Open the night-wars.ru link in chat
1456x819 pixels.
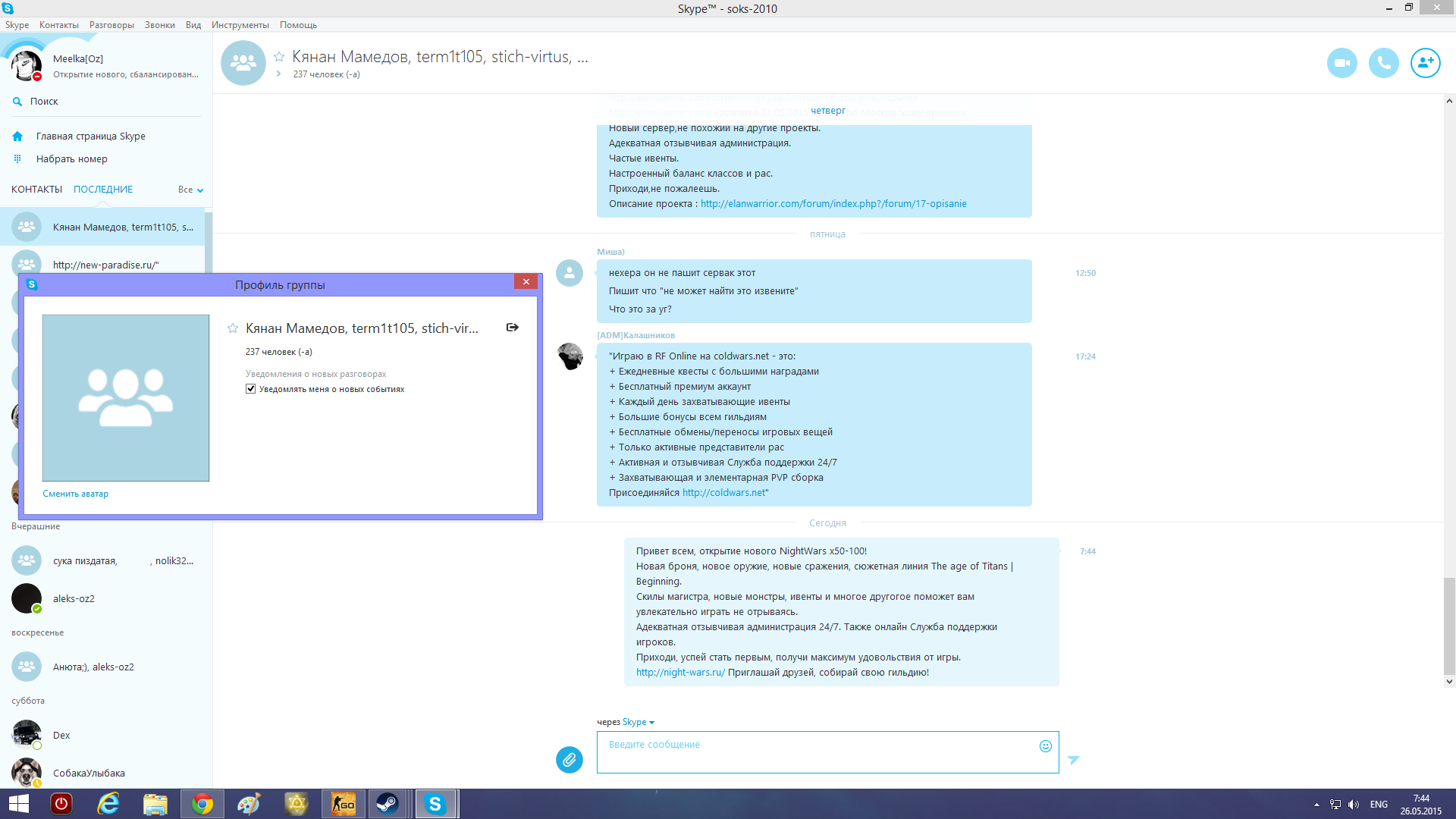click(679, 673)
